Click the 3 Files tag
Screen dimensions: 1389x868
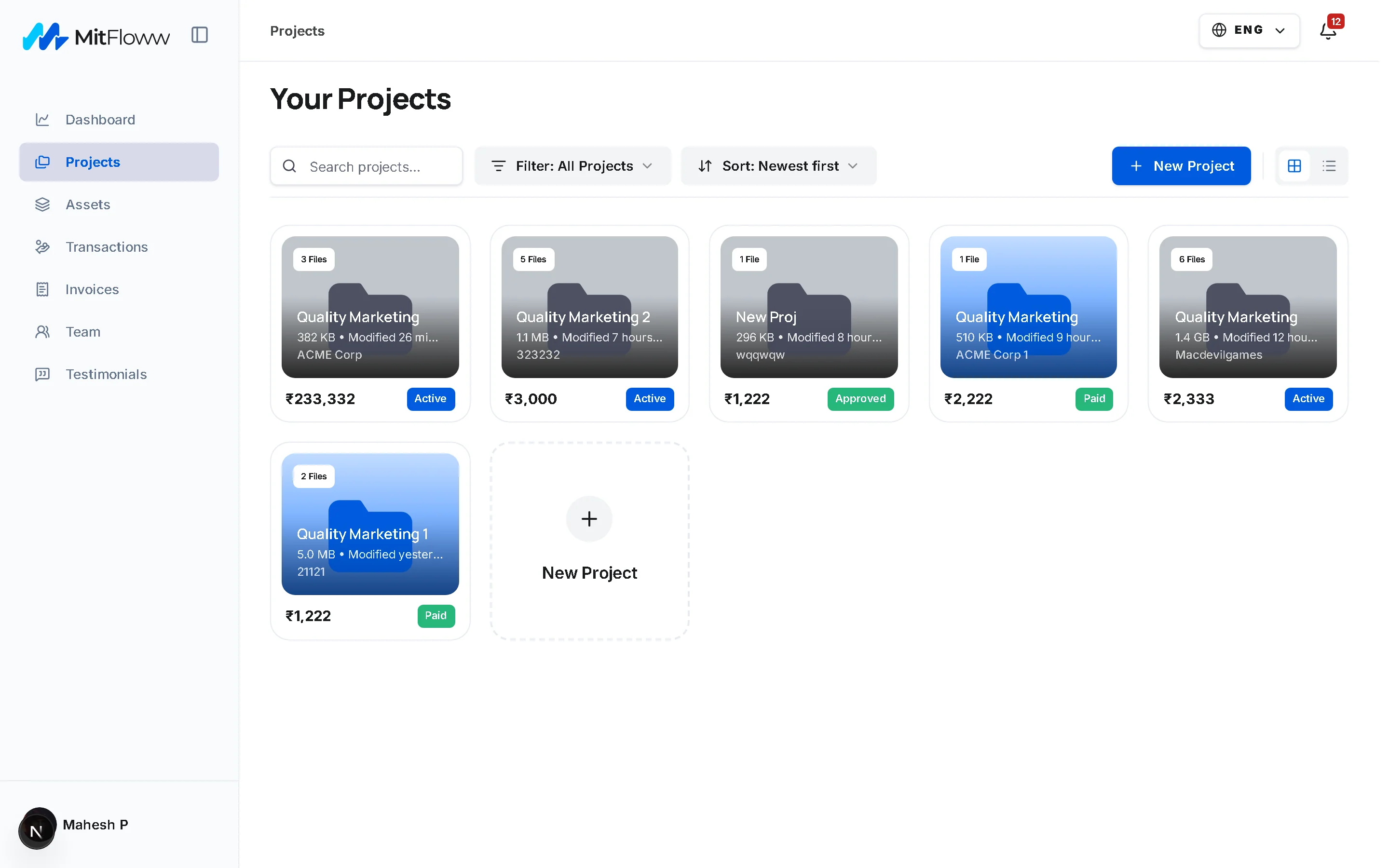[x=314, y=259]
